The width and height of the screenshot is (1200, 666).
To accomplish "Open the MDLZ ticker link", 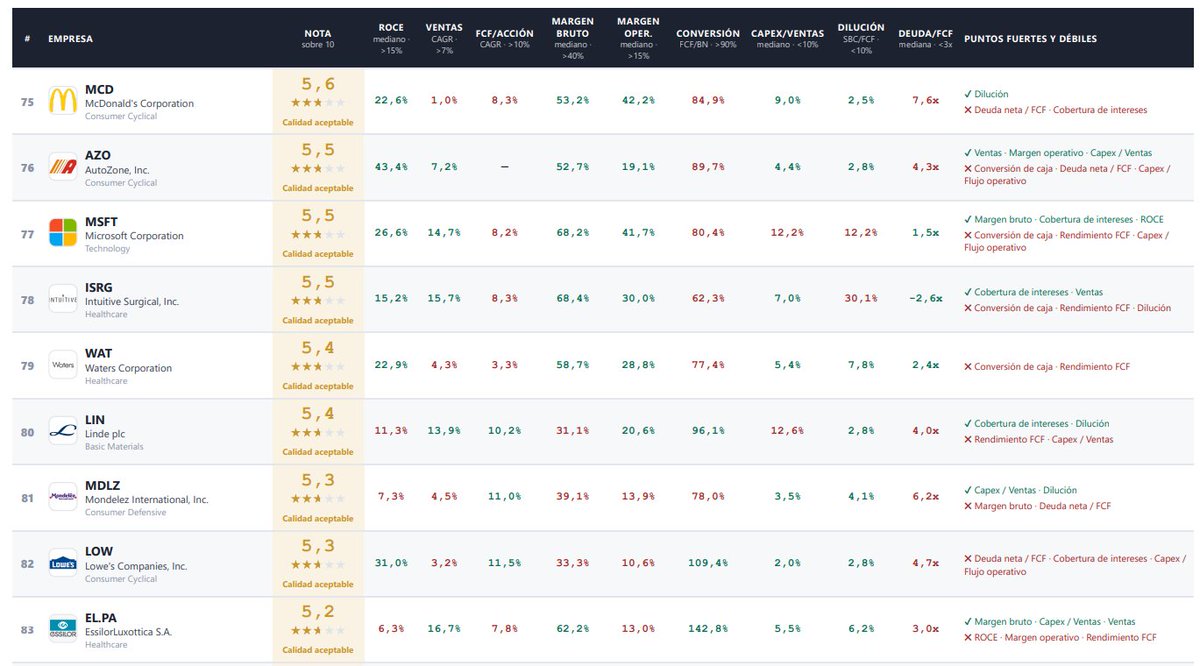I will tap(103, 485).
